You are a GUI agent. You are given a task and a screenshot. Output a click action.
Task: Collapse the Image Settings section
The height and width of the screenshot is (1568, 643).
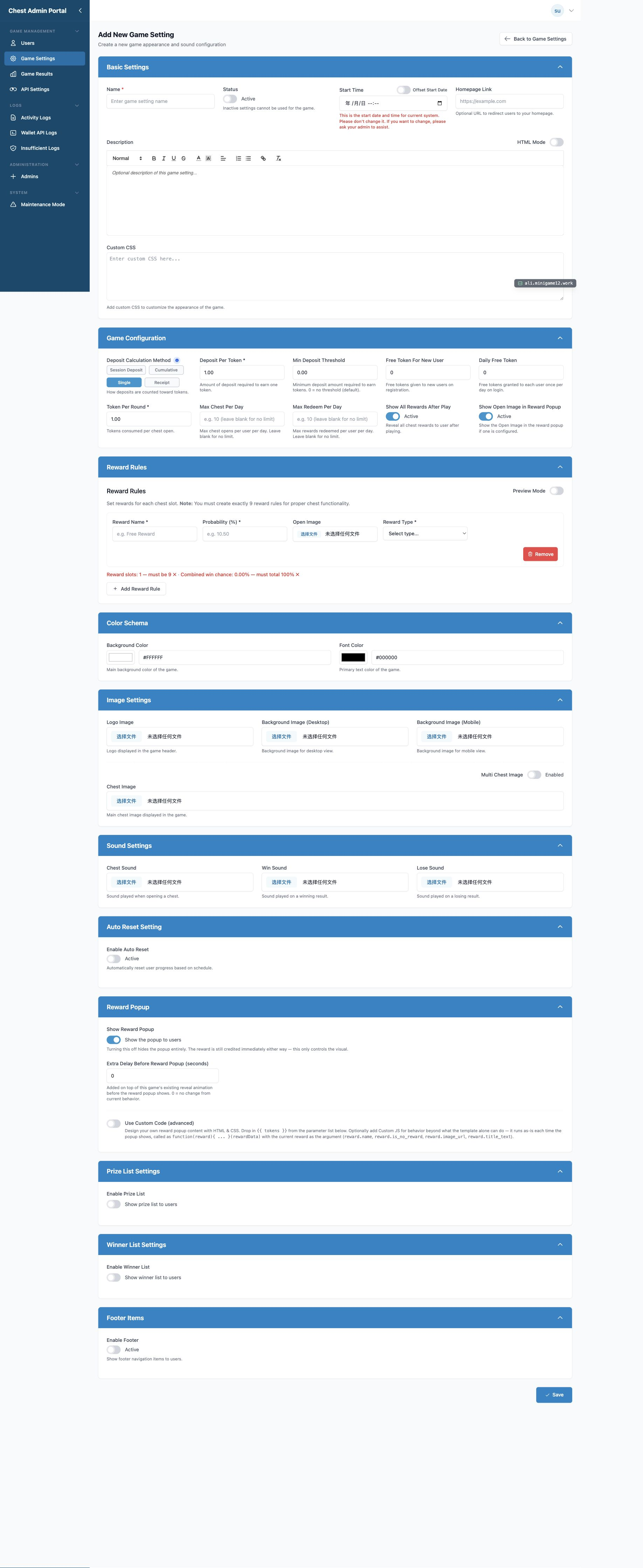pos(560,700)
